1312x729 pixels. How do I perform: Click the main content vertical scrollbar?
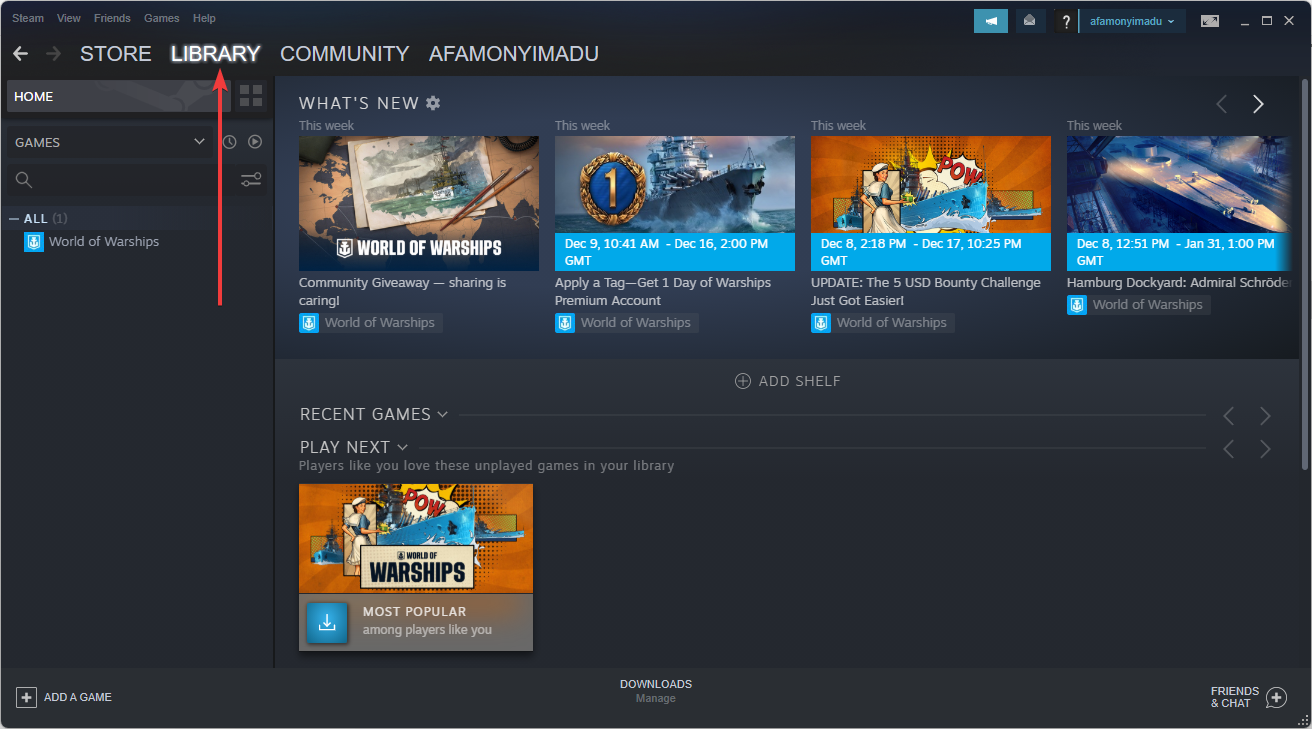pyautogui.click(x=1306, y=272)
